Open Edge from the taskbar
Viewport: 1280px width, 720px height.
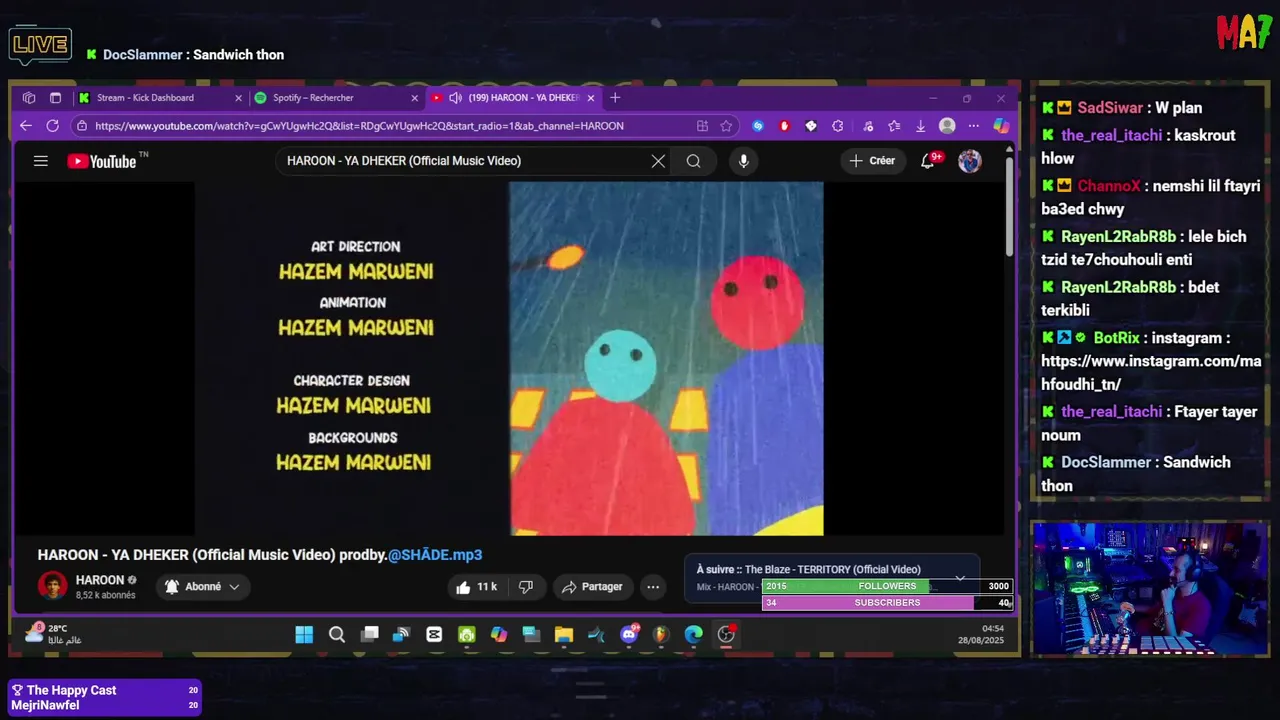click(x=694, y=635)
